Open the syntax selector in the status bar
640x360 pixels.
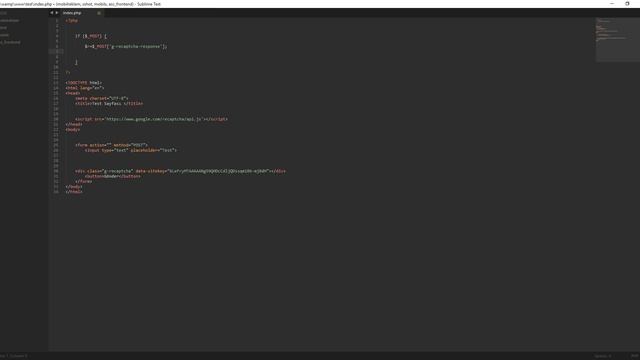[x=635, y=356]
